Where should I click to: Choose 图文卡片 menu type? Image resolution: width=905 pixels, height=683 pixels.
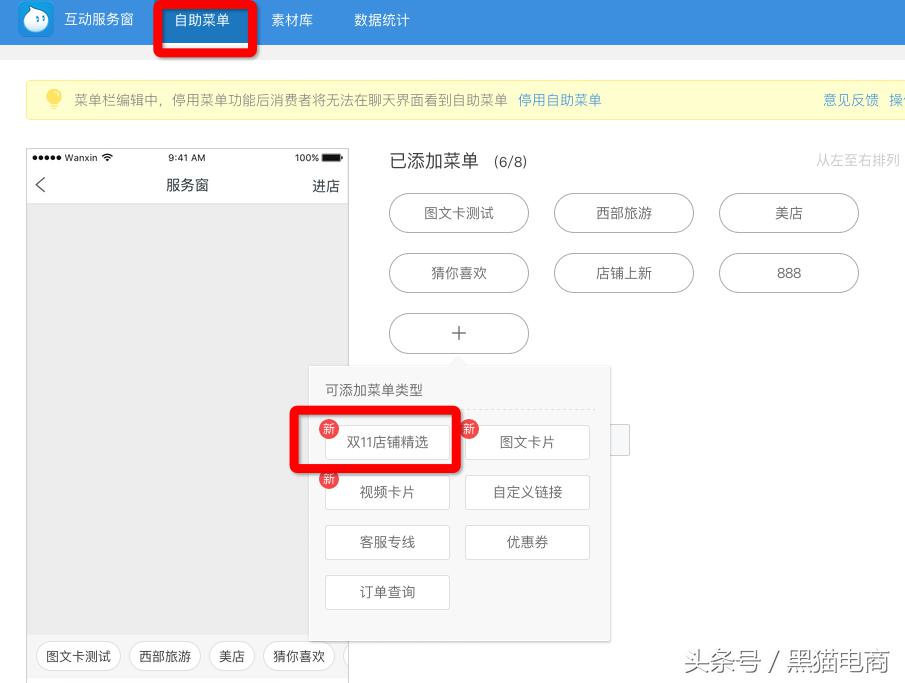(528, 442)
